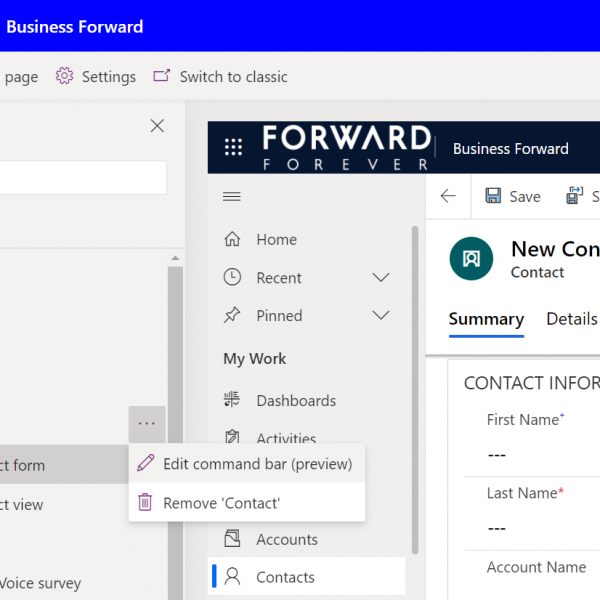Image resolution: width=600 pixels, height=600 pixels.
Task: Switch to the Details tab
Action: click(571, 319)
